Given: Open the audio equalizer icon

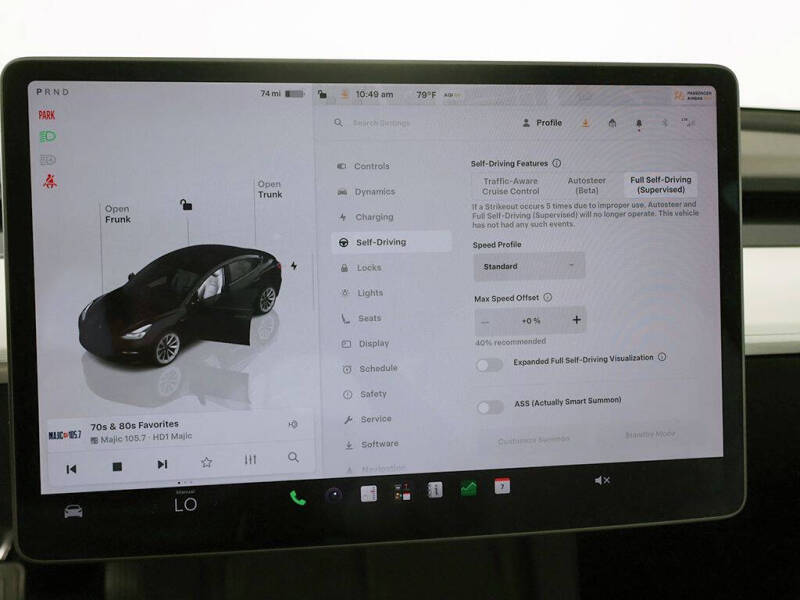Looking at the screenshot, I should click(250, 460).
